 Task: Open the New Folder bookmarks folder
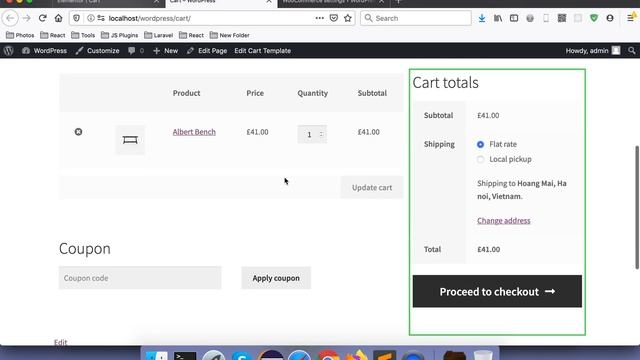[229, 35]
